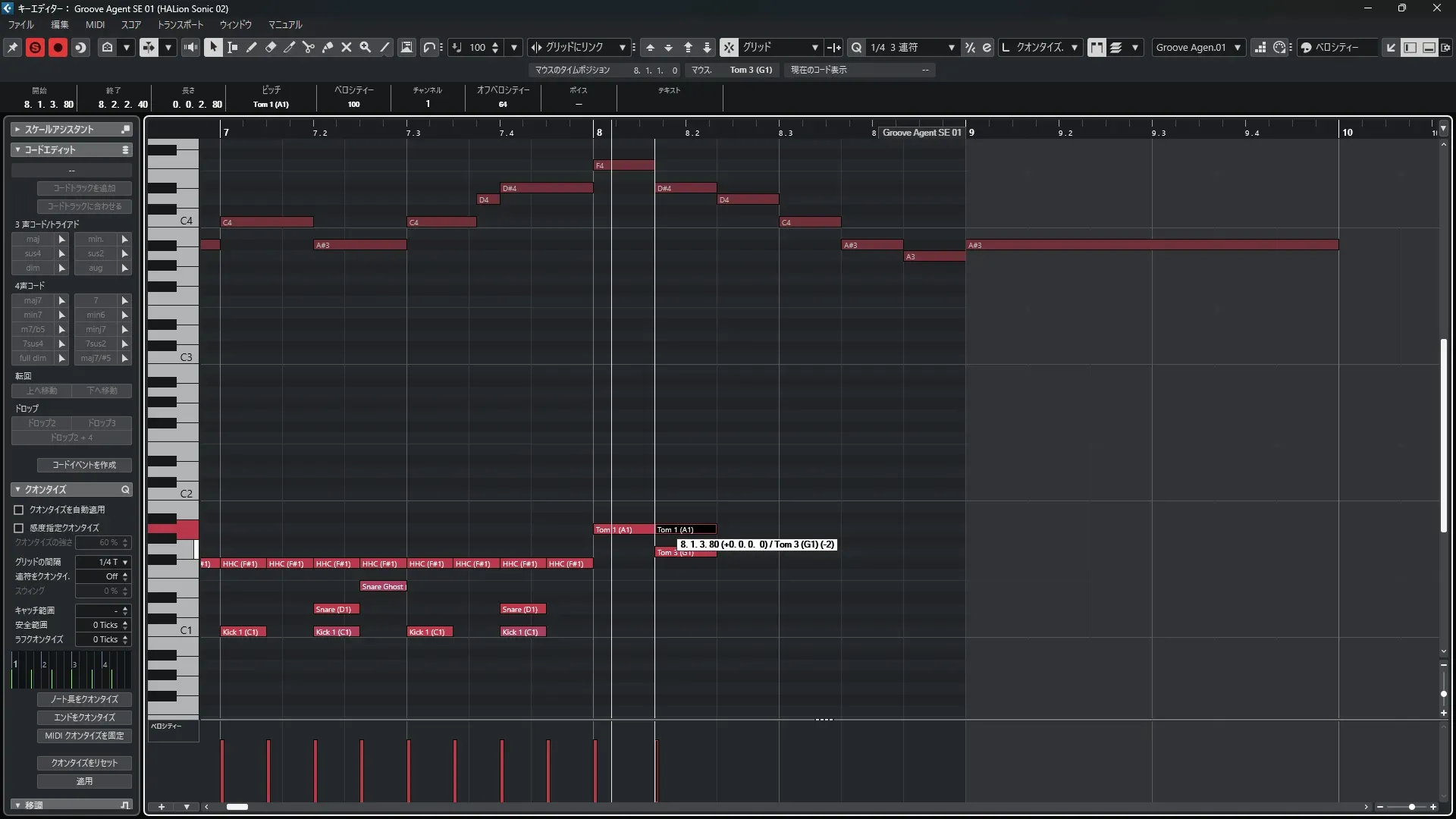The height and width of the screenshot is (819, 1456).
Task: Click the Create Chord Events button
Action: [84, 465]
